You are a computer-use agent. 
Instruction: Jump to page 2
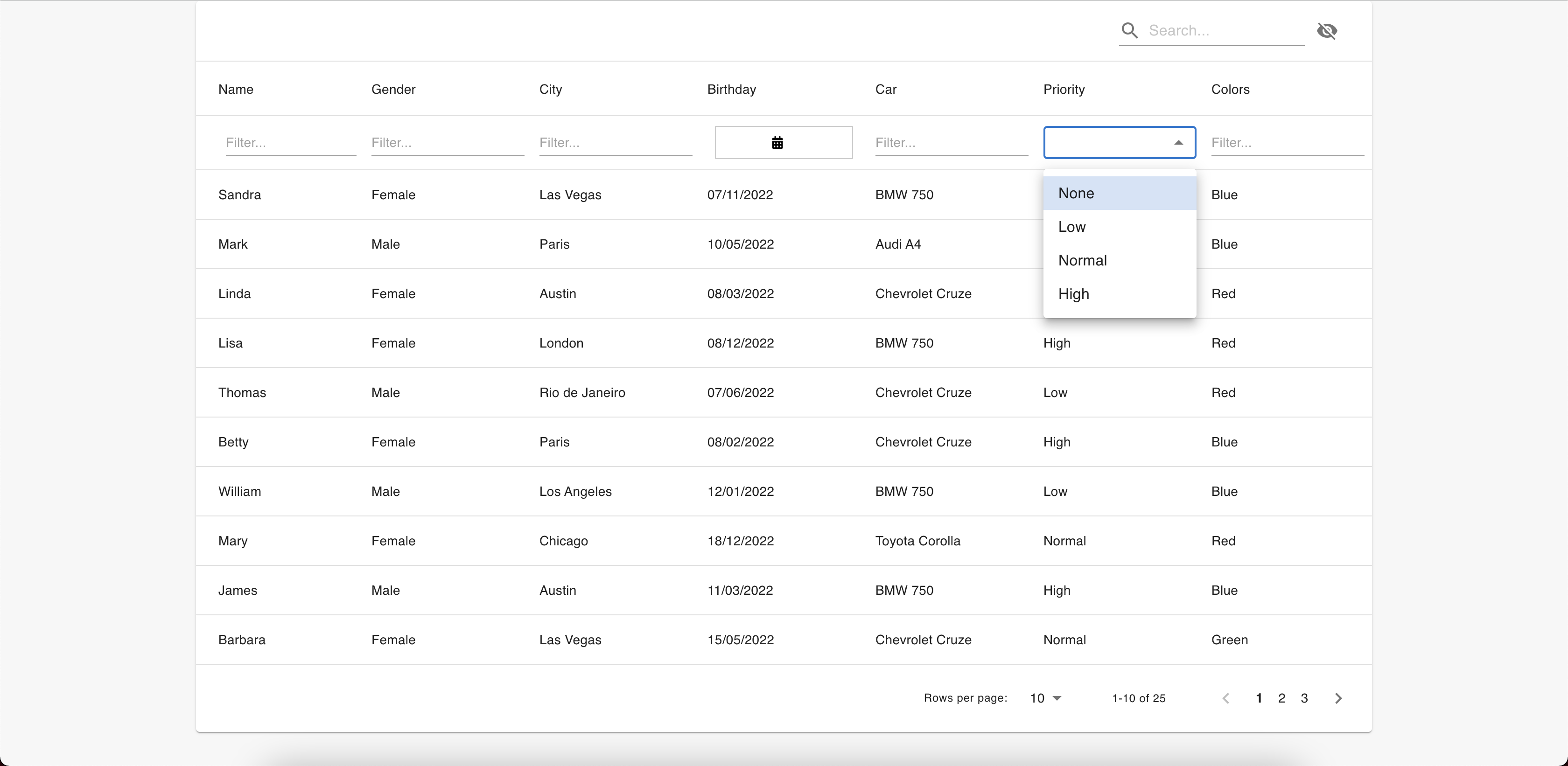coord(1281,698)
